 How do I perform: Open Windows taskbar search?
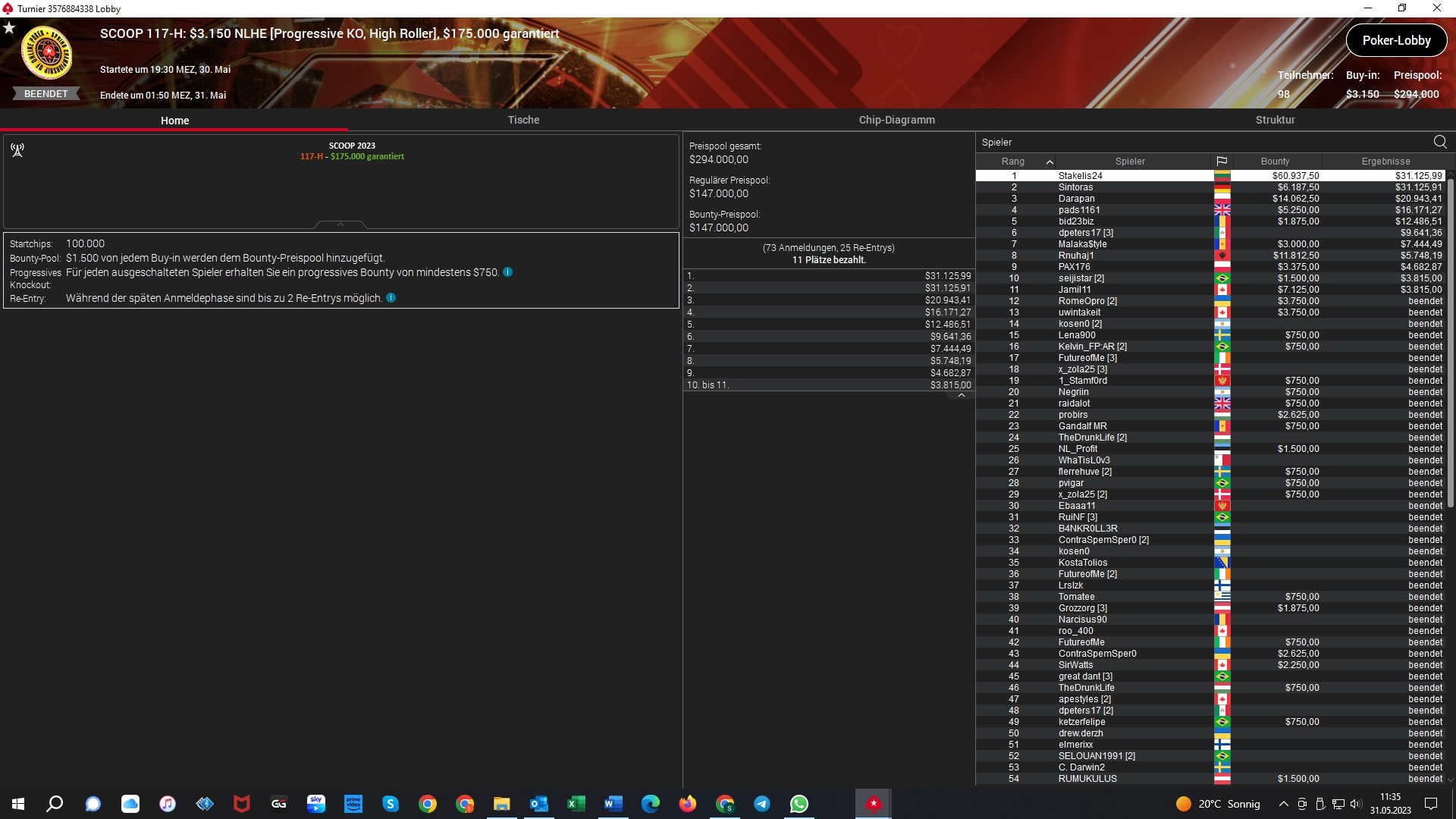pyautogui.click(x=55, y=804)
